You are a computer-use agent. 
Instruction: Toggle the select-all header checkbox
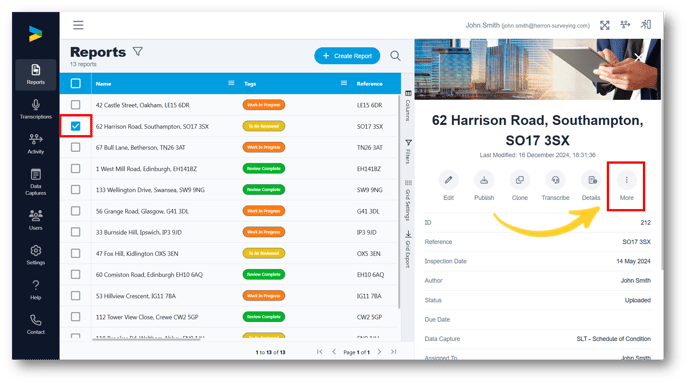pos(75,83)
